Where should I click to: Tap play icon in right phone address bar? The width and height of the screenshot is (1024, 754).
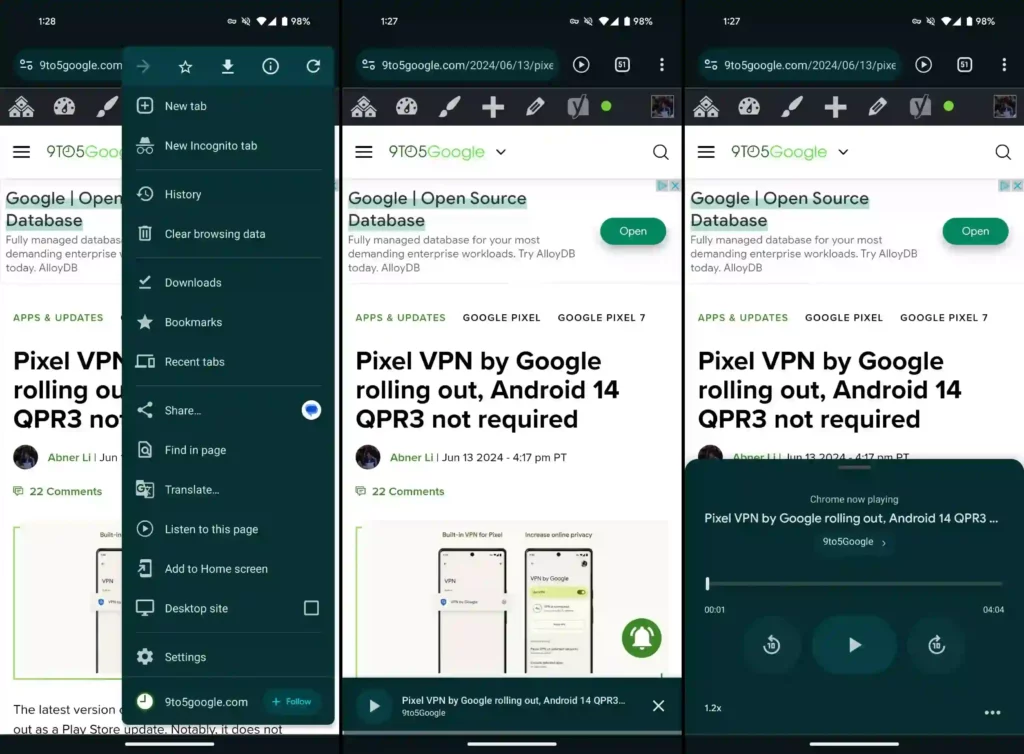pos(923,65)
